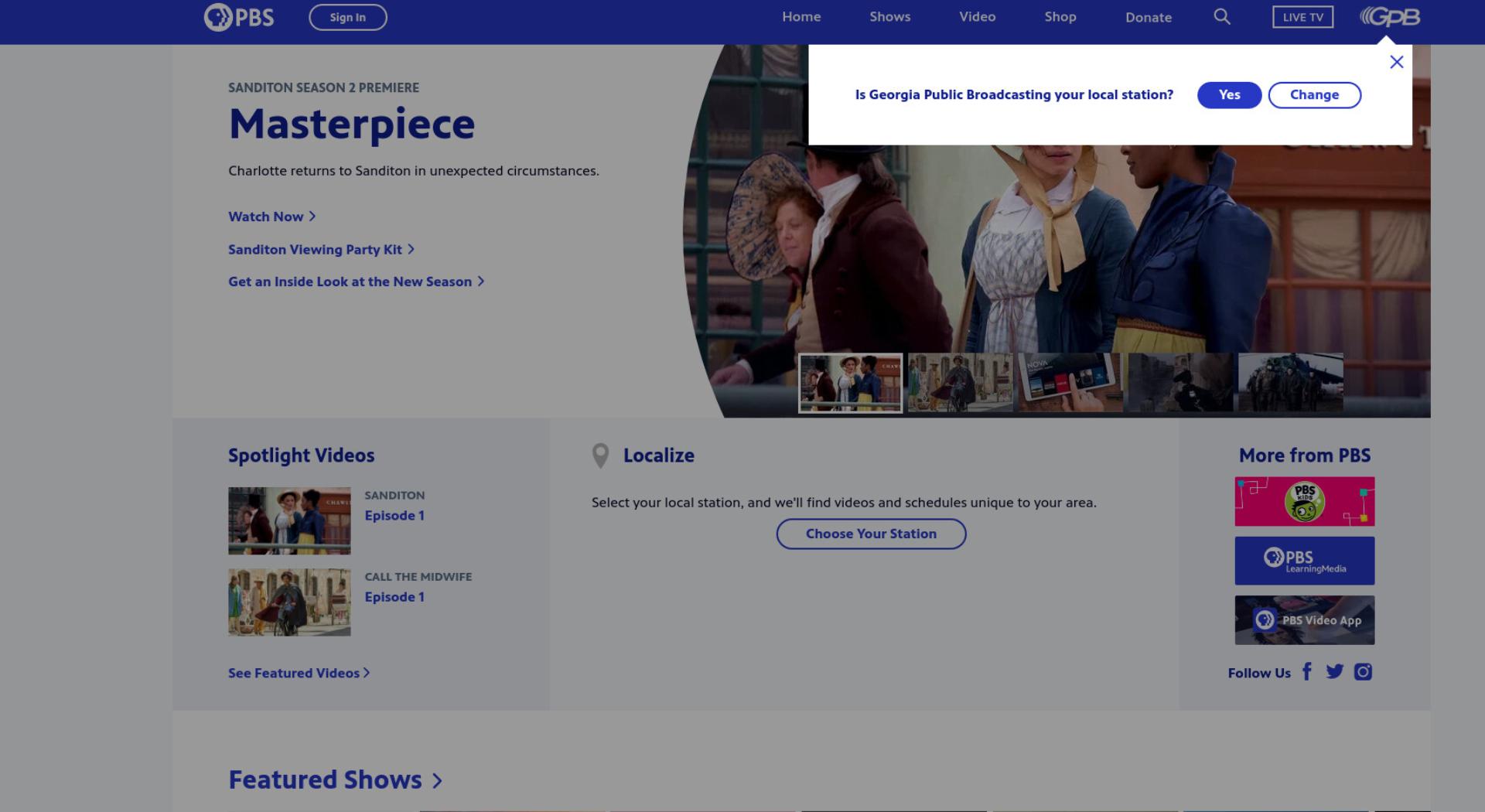Open PBS Facebook page icon
1485x812 pixels.
(1307, 671)
